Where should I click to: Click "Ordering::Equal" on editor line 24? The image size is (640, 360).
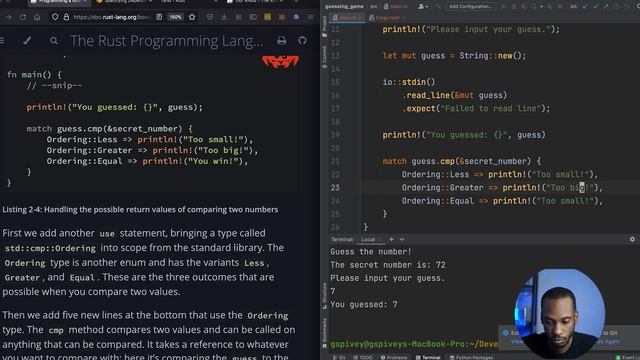[438, 201]
